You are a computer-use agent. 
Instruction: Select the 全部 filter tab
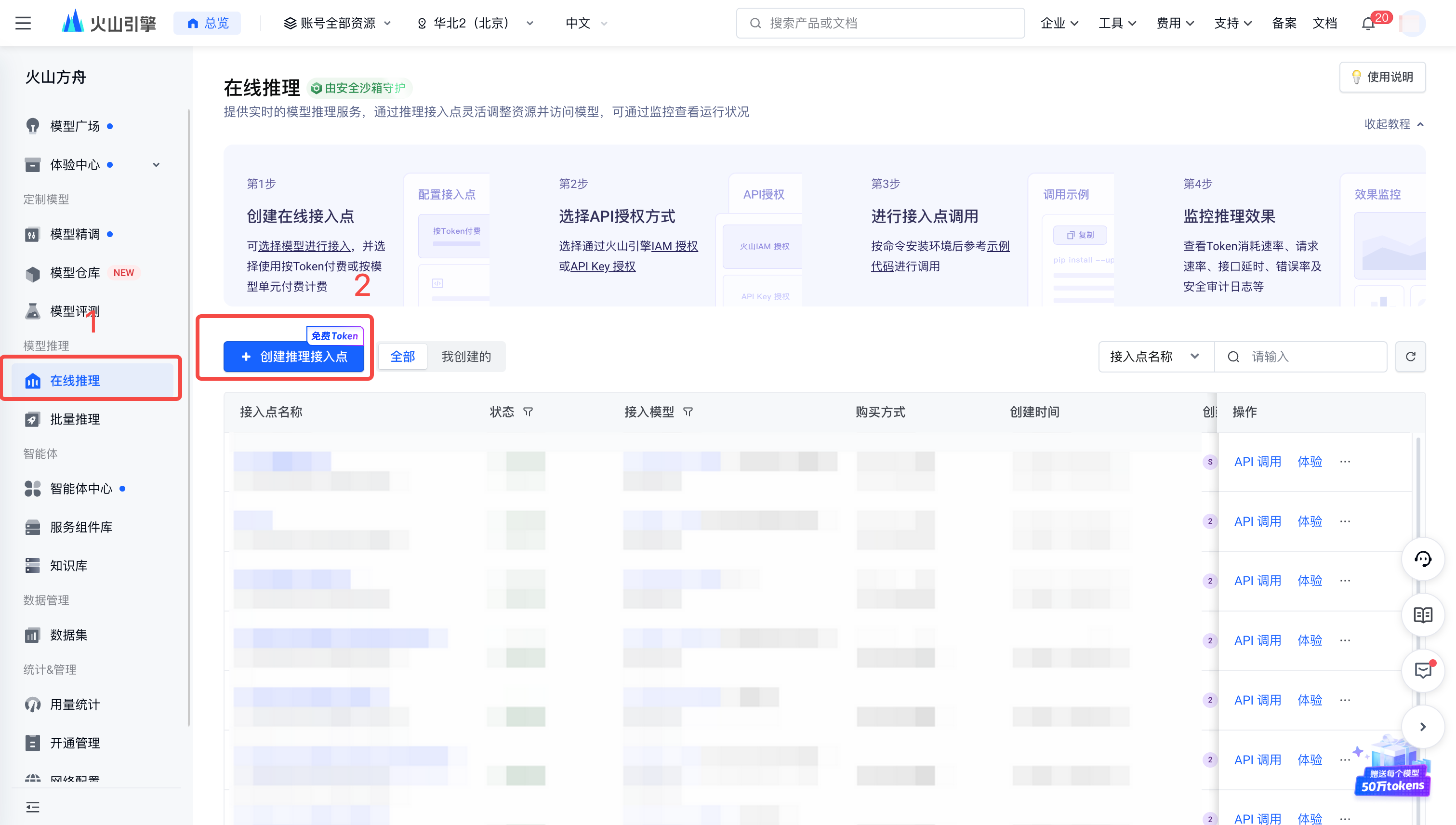pyautogui.click(x=402, y=357)
